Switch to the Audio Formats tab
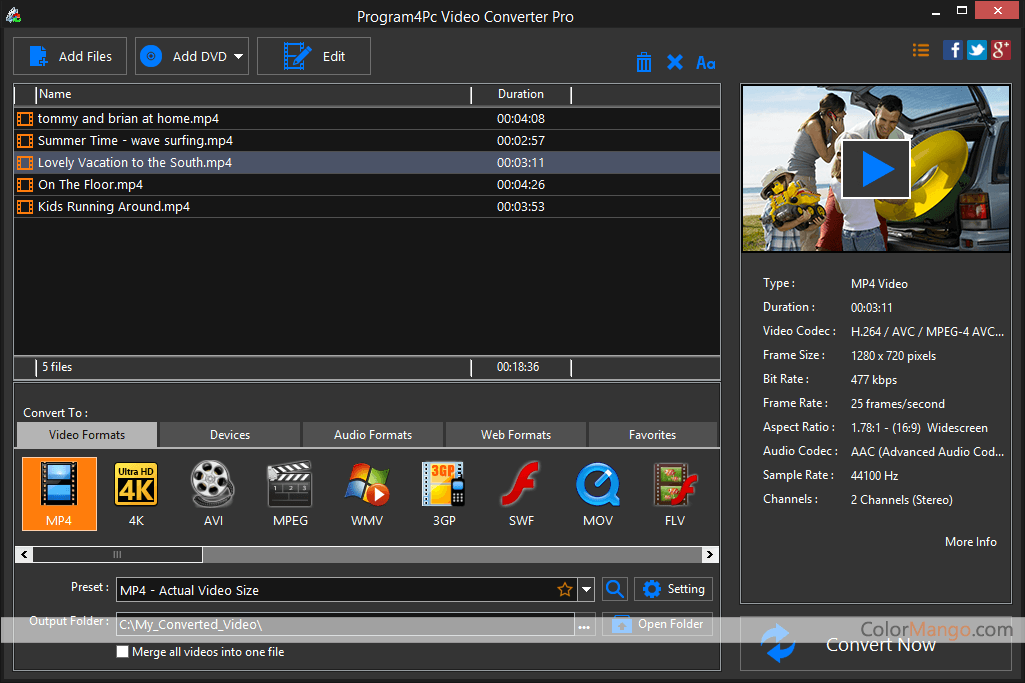The height and width of the screenshot is (683, 1025). 373,435
